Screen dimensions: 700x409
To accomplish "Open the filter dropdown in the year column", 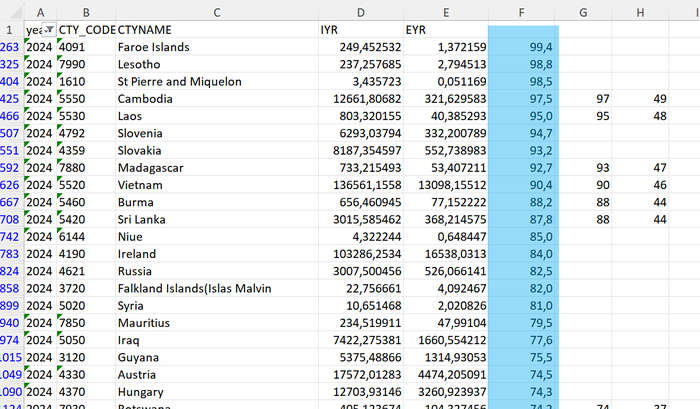I will tap(47, 30).
